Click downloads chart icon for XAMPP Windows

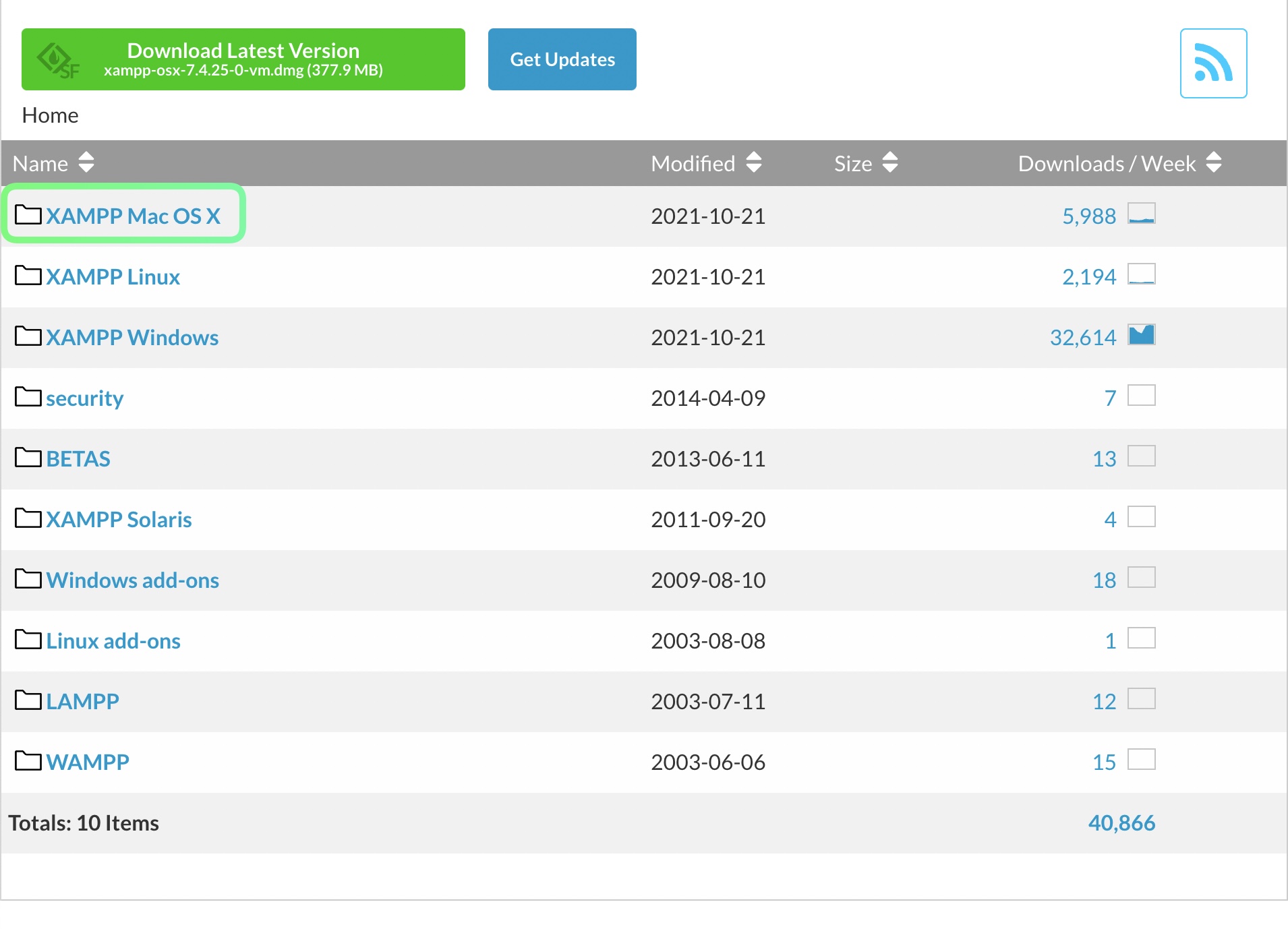coord(1142,334)
